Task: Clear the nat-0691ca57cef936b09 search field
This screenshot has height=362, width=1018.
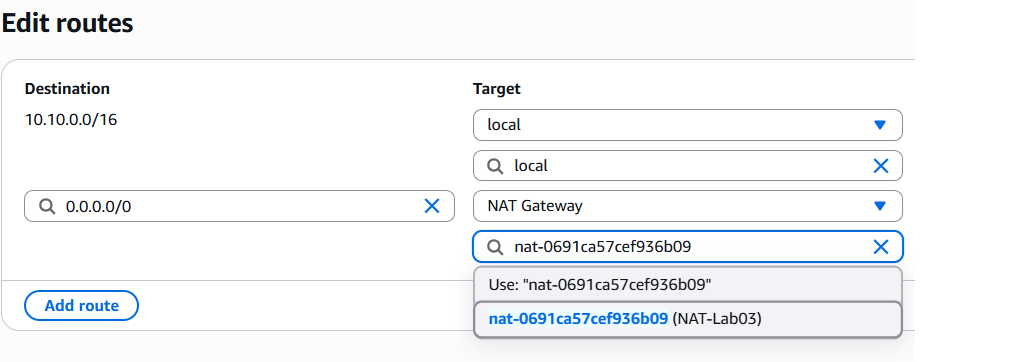Action: point(880,247)
